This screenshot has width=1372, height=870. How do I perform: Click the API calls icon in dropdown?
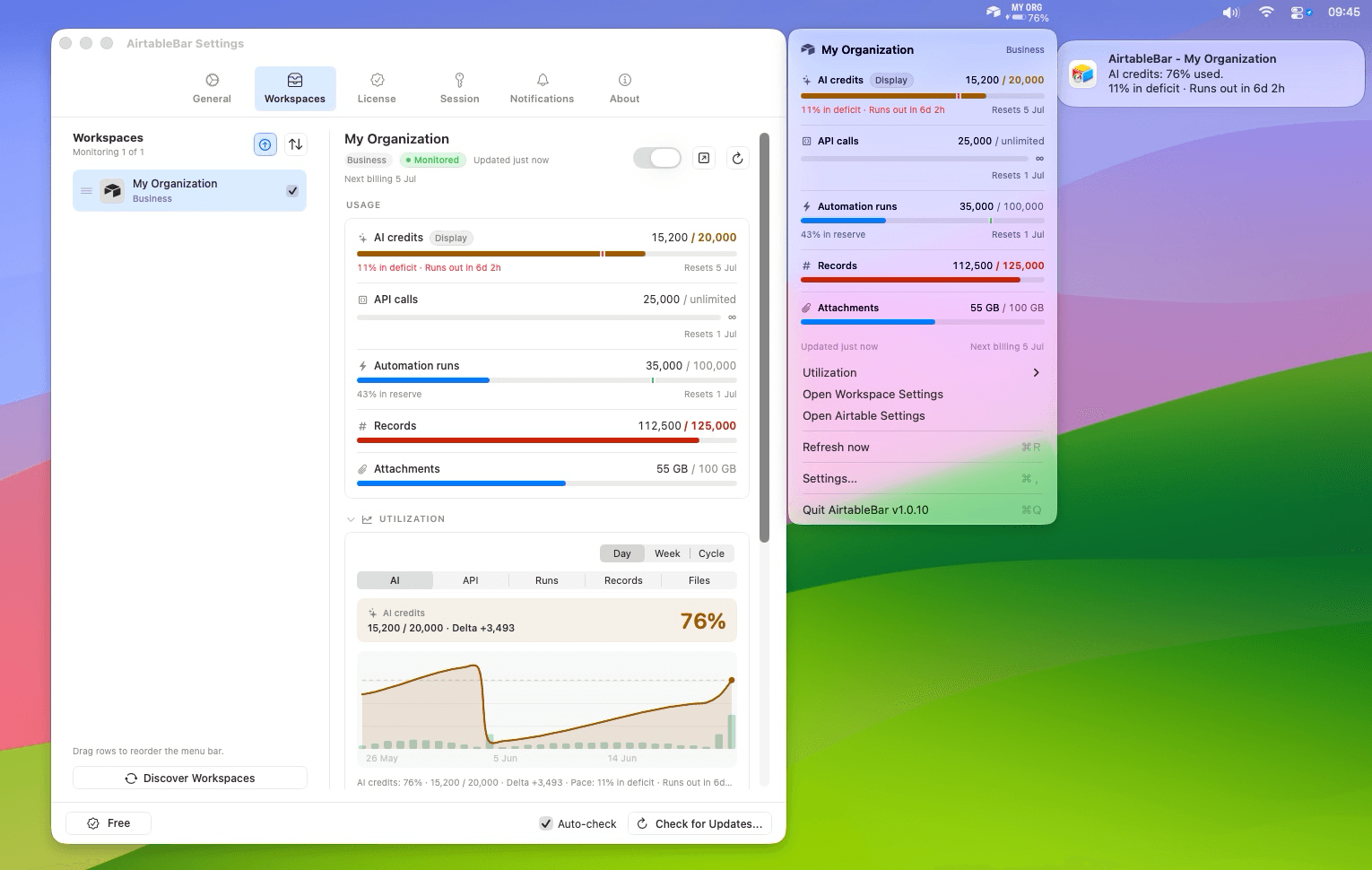pos(806,142)
